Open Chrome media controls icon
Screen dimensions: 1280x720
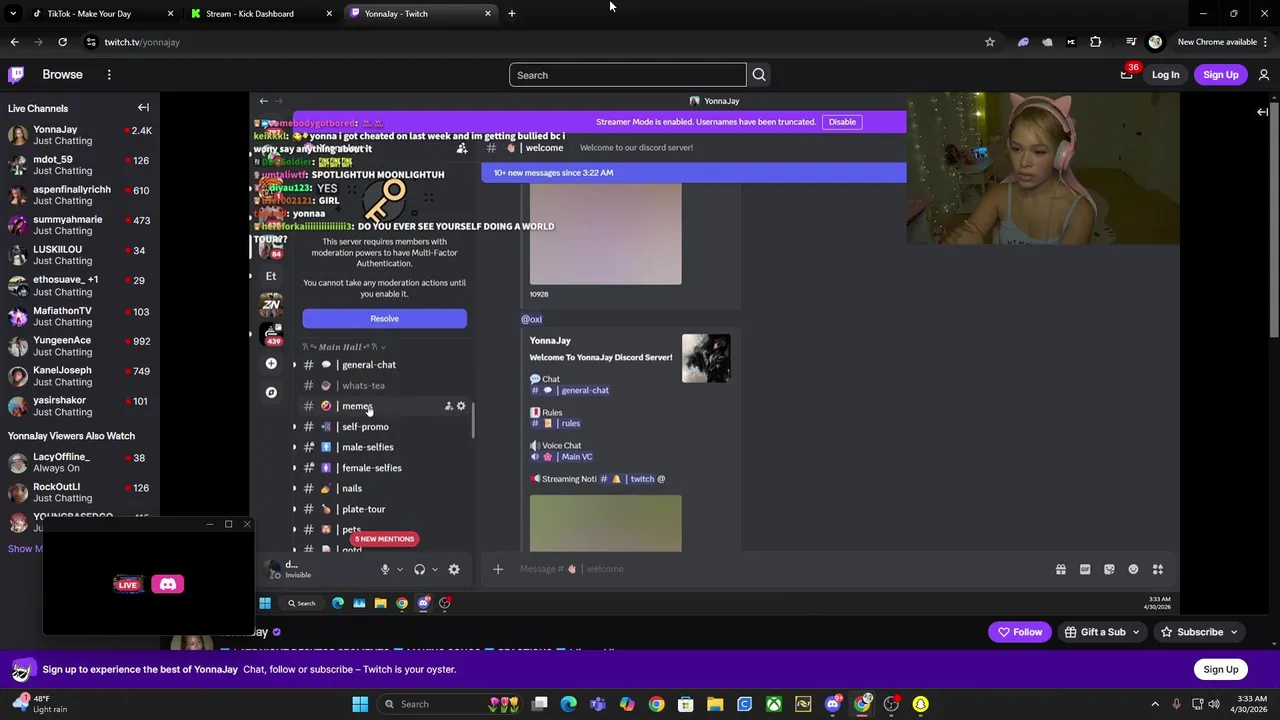click(1131, 42)
